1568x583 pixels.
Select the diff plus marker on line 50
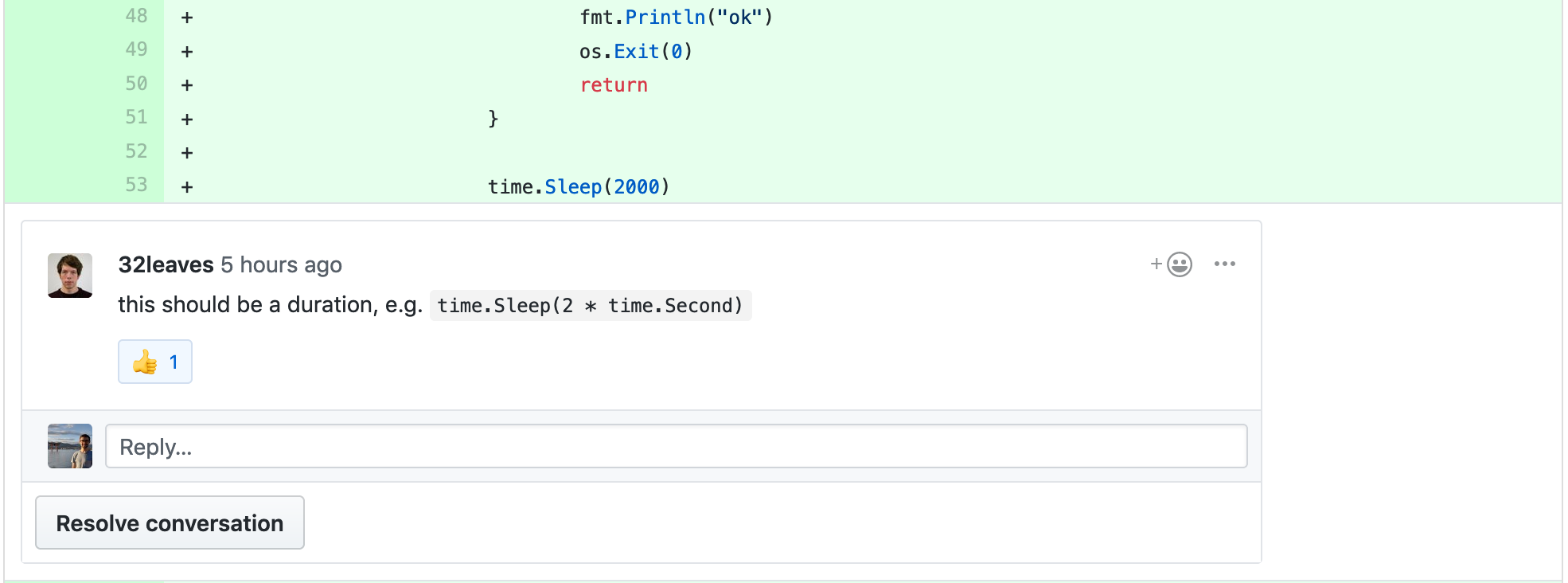click(x=187, y=84)
